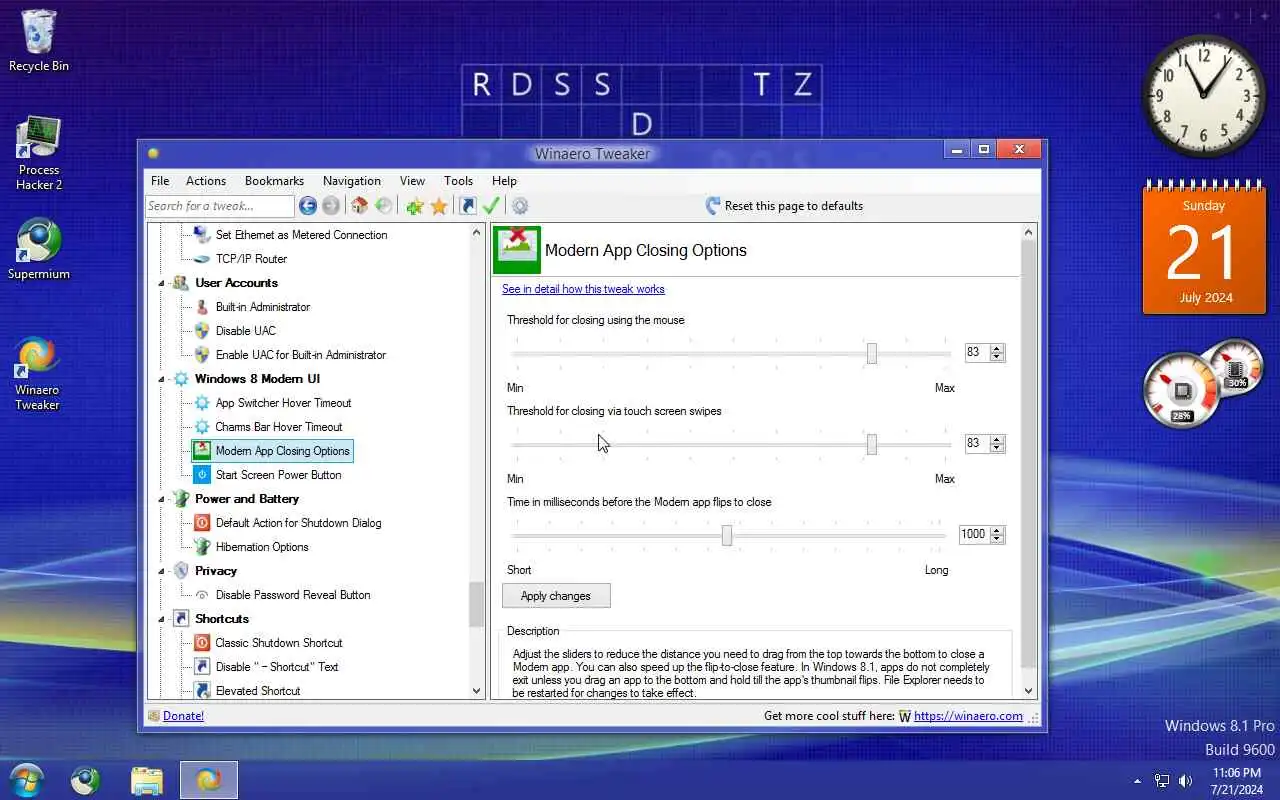This screenshot has height=800, width=1280.
Task: Select Default Action for Shutdown Dialog
Action: pos(298,523)
